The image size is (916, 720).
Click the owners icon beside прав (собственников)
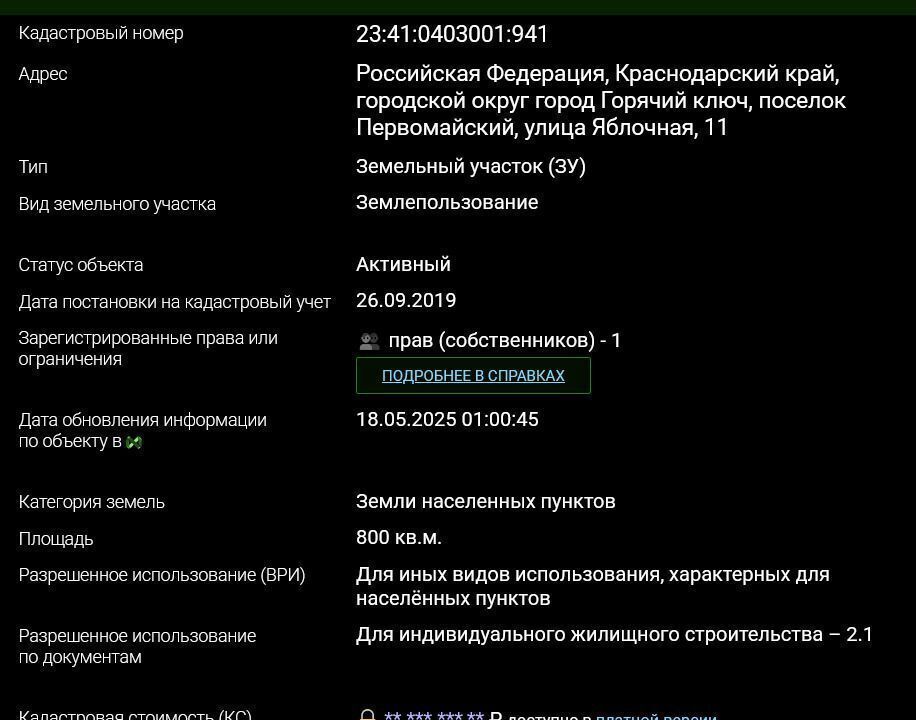click(369, 341)
